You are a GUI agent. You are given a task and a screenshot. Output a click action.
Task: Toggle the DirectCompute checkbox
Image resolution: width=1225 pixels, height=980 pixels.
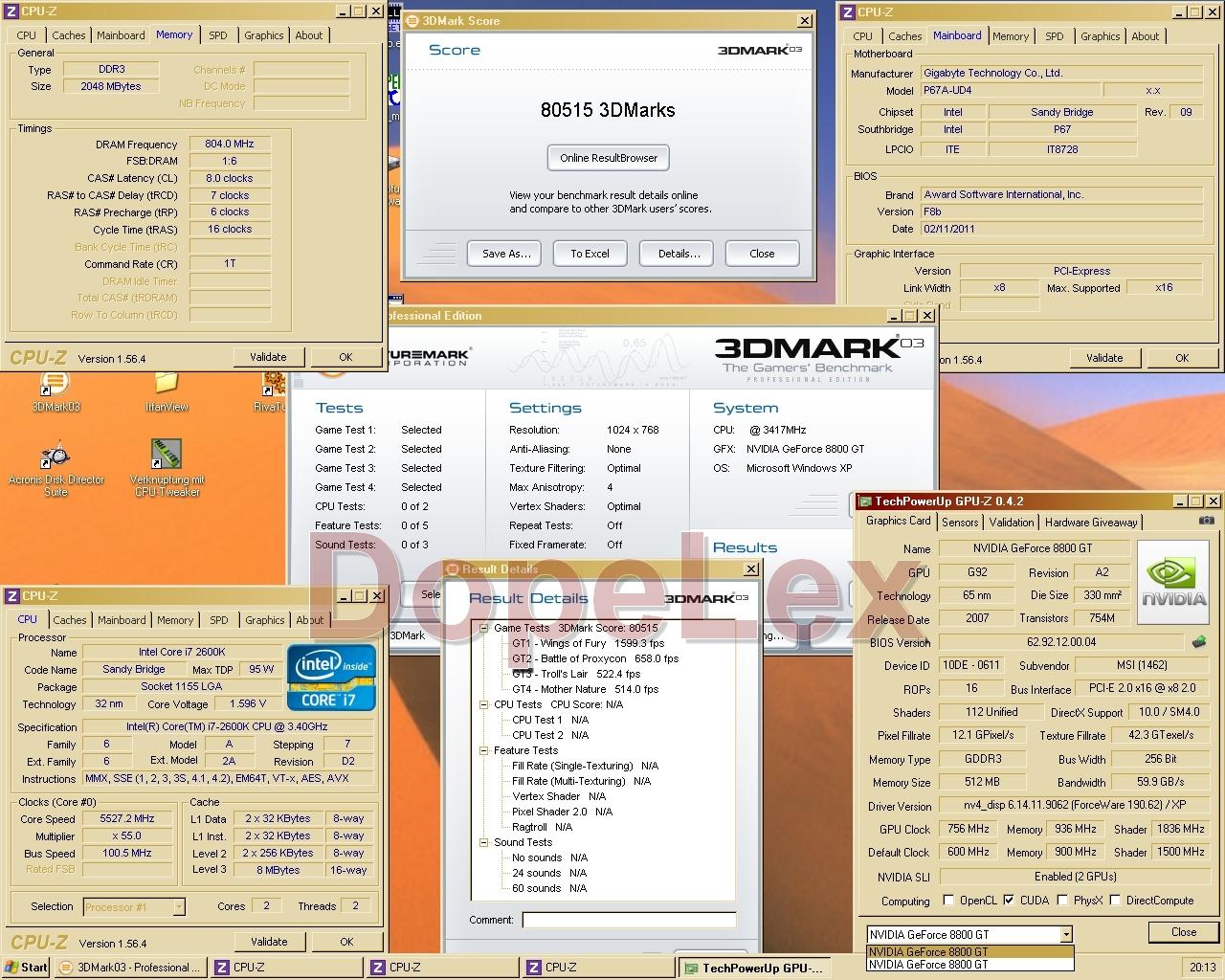coord(1115,900)
